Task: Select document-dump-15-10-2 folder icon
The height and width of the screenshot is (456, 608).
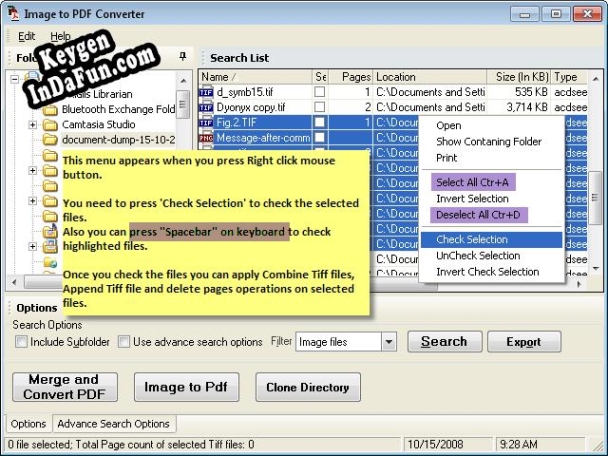Action: click(x=50, y=139)
